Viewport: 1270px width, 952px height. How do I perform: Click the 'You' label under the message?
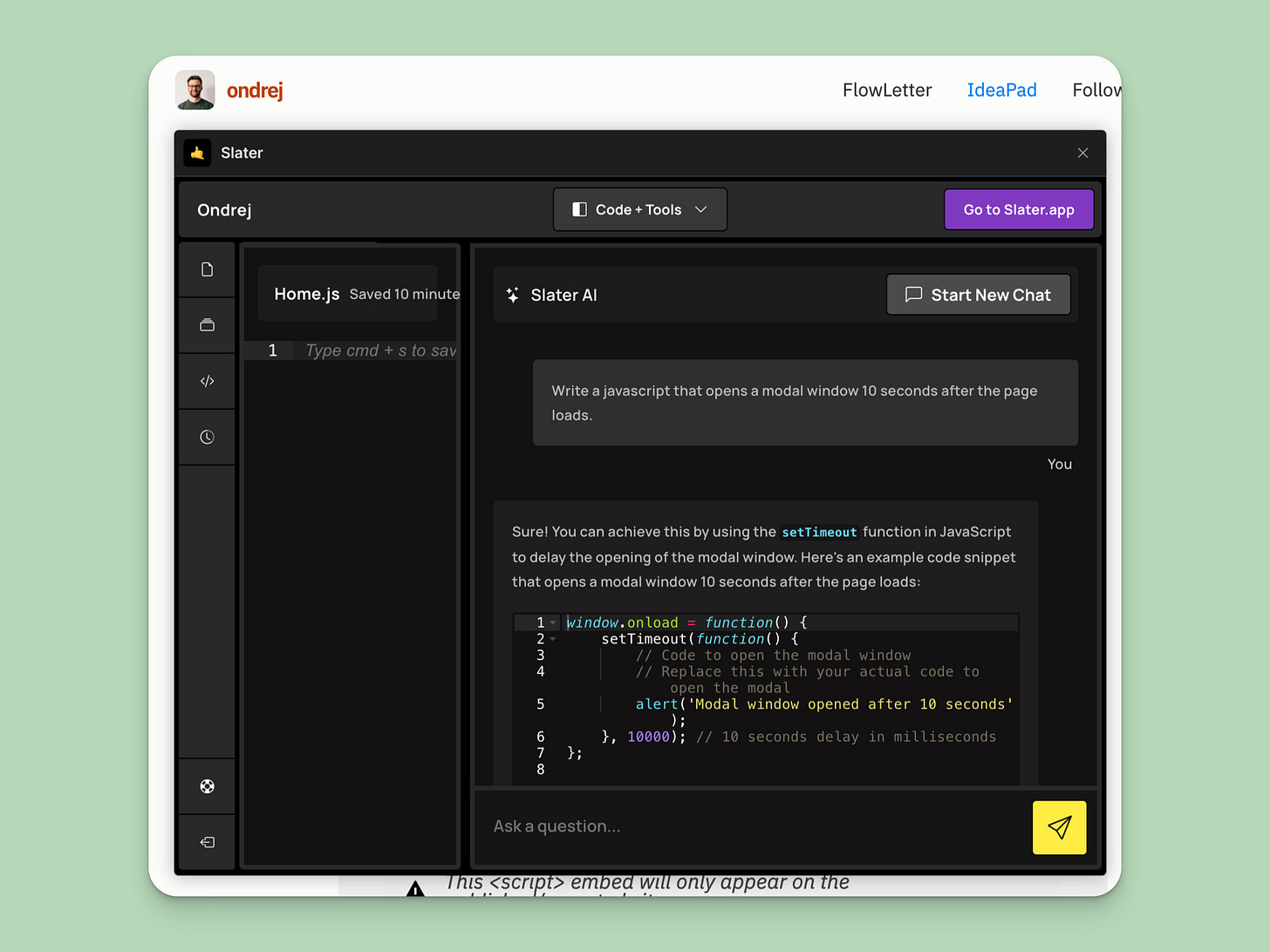tap(1060, 464)
